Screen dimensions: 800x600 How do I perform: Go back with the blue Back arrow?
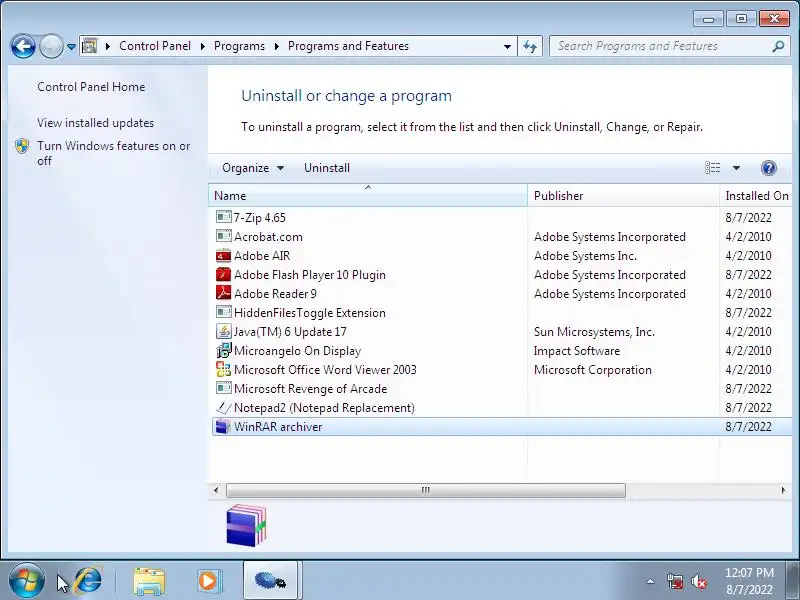tap(23, 47)
